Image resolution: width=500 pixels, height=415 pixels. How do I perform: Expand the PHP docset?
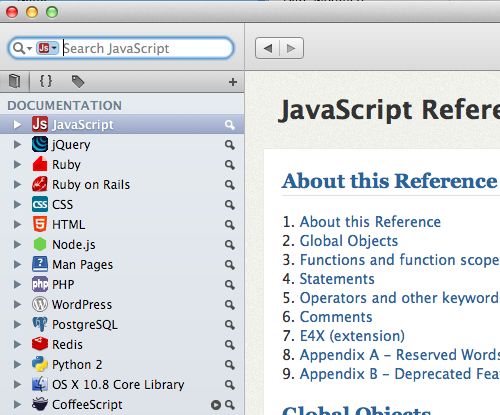click(x=17, y=285)
